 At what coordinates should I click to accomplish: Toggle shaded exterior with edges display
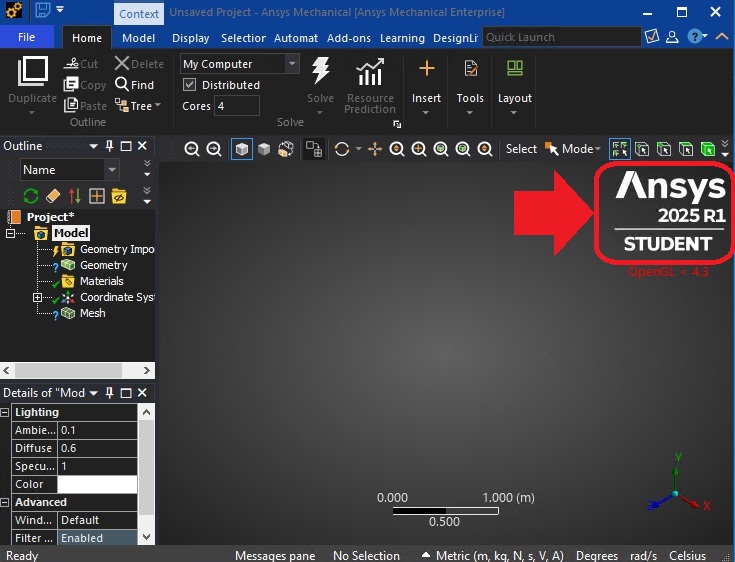242,149
